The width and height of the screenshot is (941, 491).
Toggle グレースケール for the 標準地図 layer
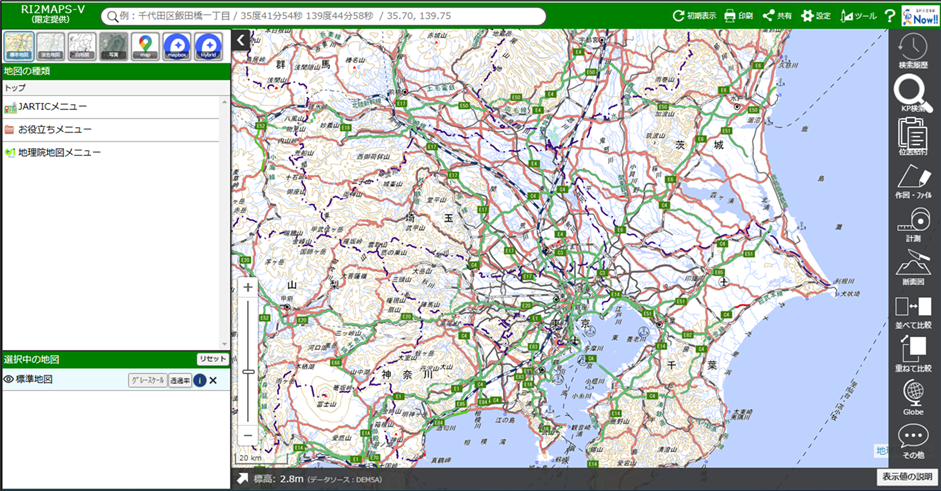147,380
